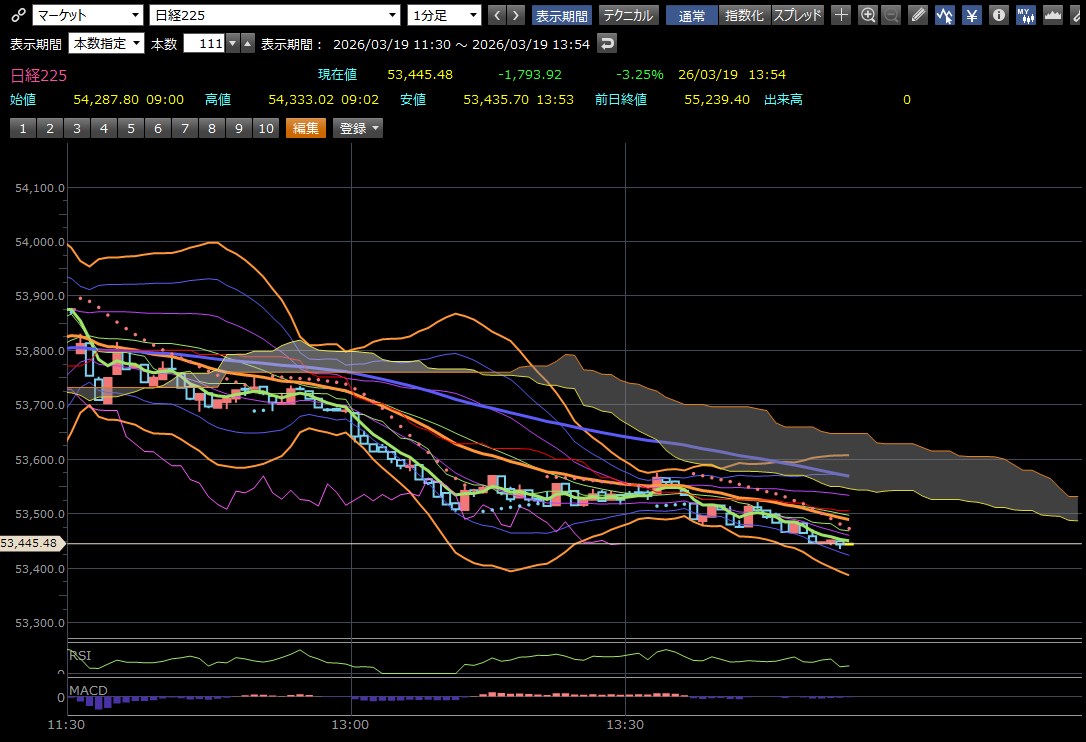Click the mountain area chart icon
The width and height of the screenshot is (1086, 742).
[x=1052, y=15]
